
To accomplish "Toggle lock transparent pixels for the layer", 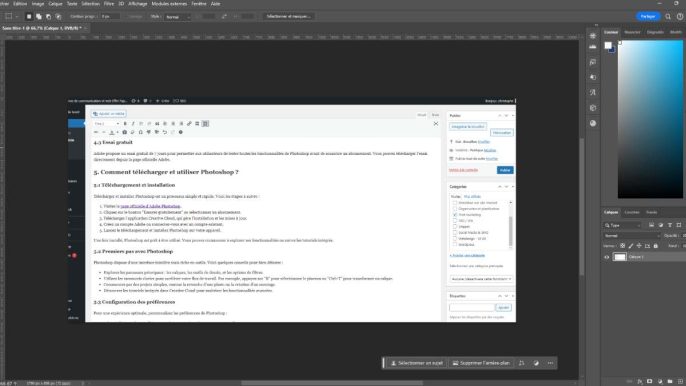I will [x=623, y=246].
